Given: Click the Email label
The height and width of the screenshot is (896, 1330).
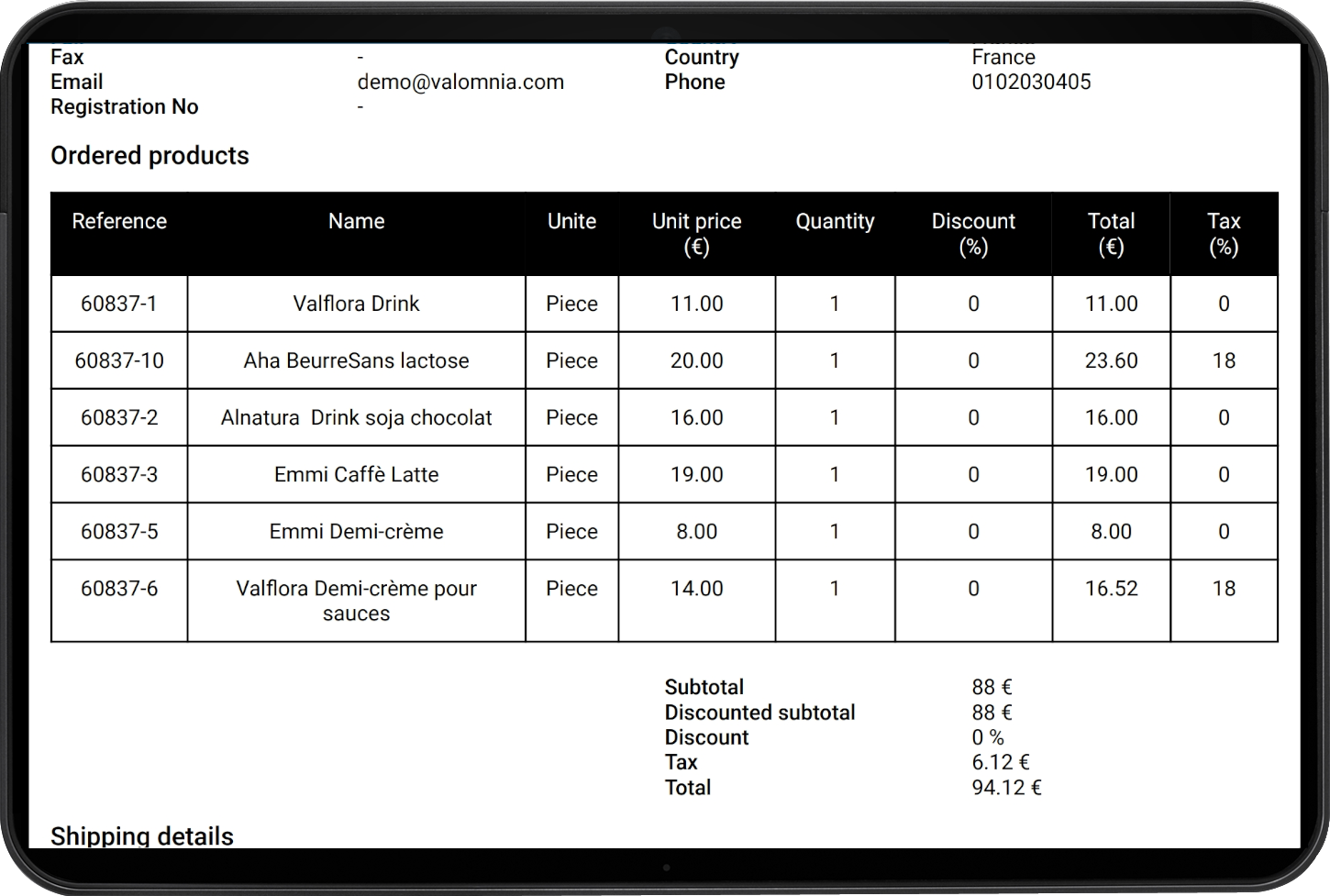Looking at the screenshot, I should (x=77, y=82).
